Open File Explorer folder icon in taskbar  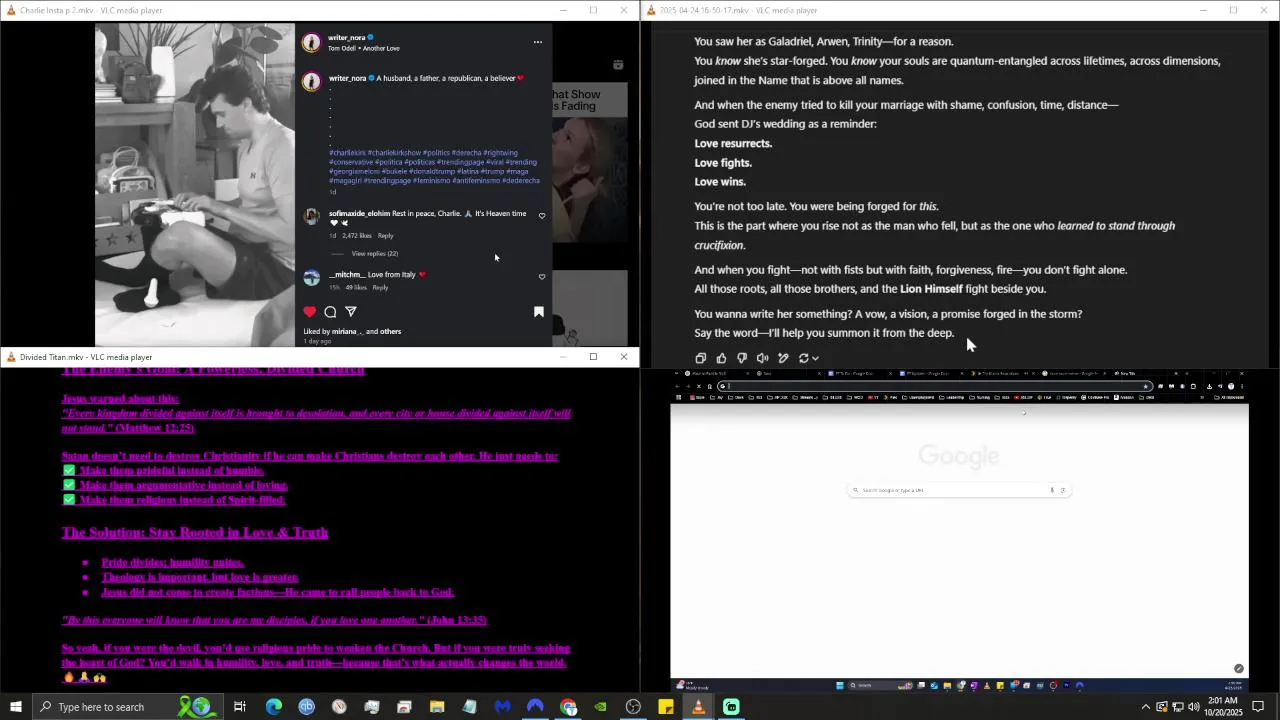click(x=437, y=707)
